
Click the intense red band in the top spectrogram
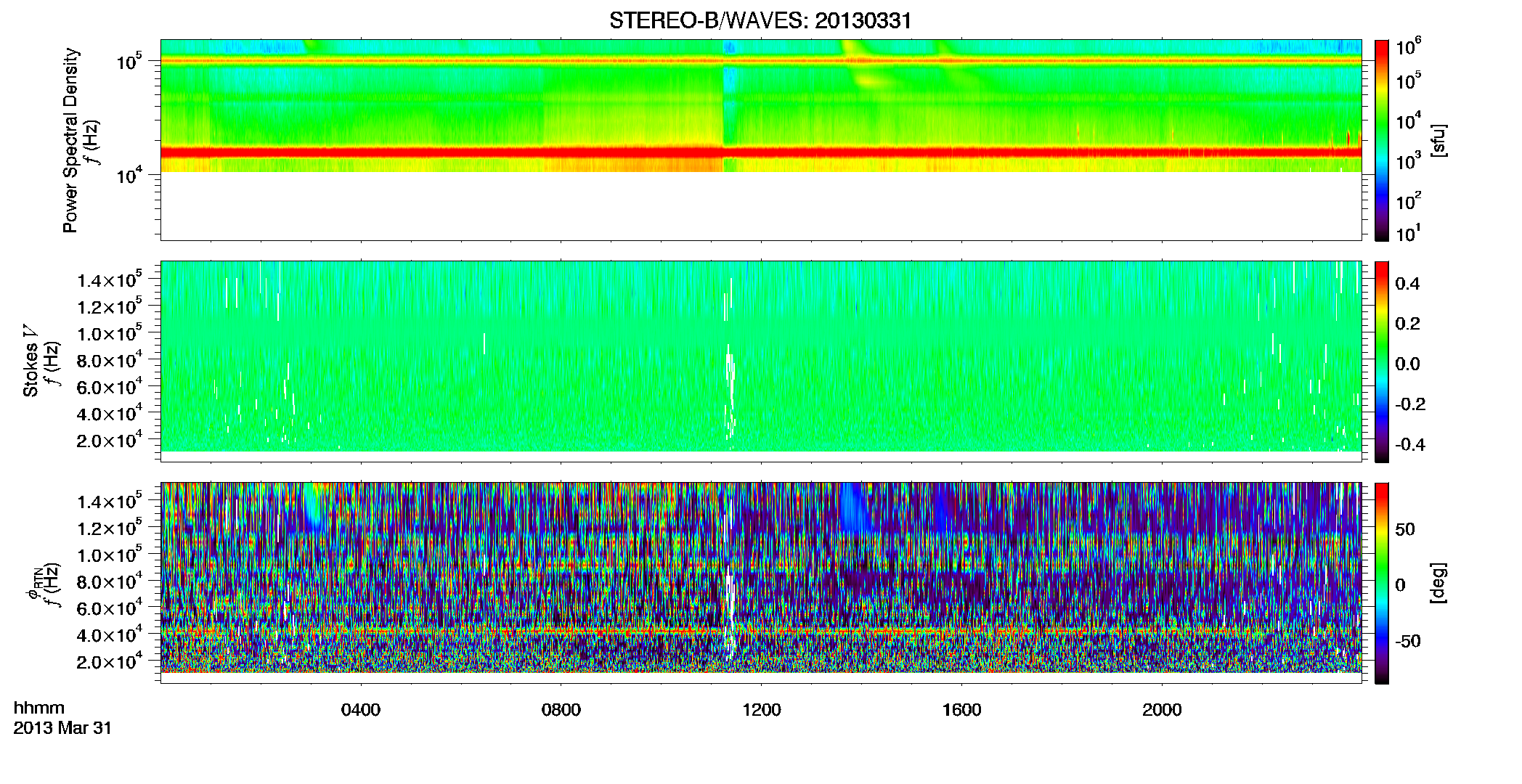pos(760,152)
